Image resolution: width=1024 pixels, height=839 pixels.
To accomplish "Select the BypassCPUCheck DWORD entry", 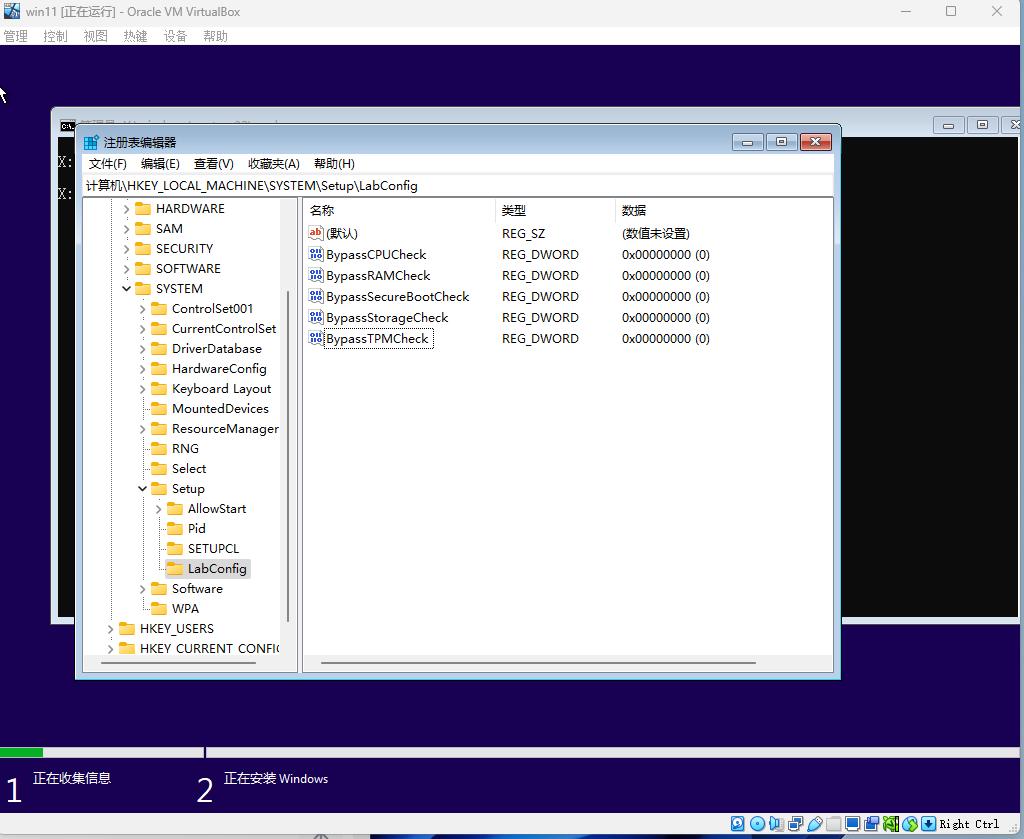I will coord(376,255).
